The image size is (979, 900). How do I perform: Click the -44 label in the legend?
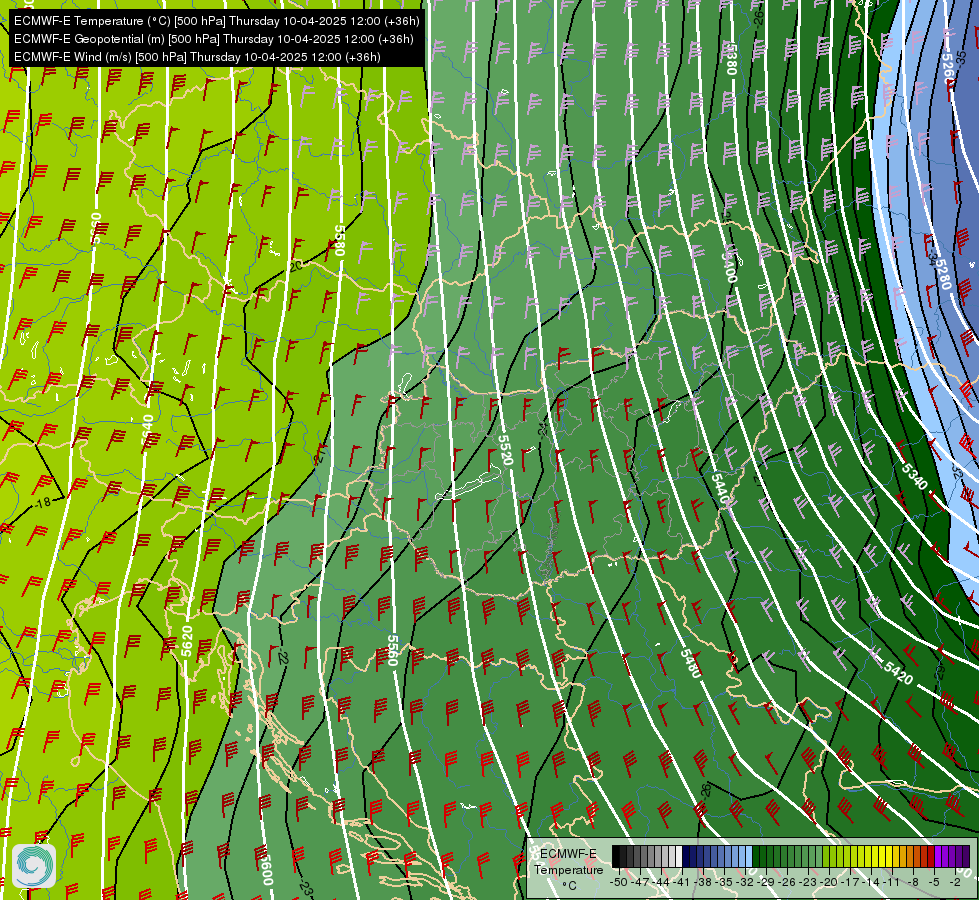662,882
